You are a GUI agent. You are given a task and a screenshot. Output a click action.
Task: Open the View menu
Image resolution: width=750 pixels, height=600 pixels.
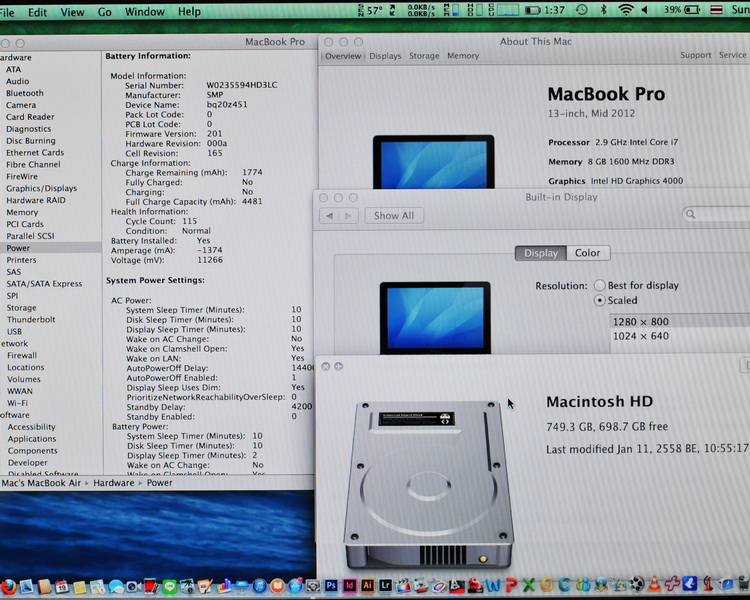point(72,12)
